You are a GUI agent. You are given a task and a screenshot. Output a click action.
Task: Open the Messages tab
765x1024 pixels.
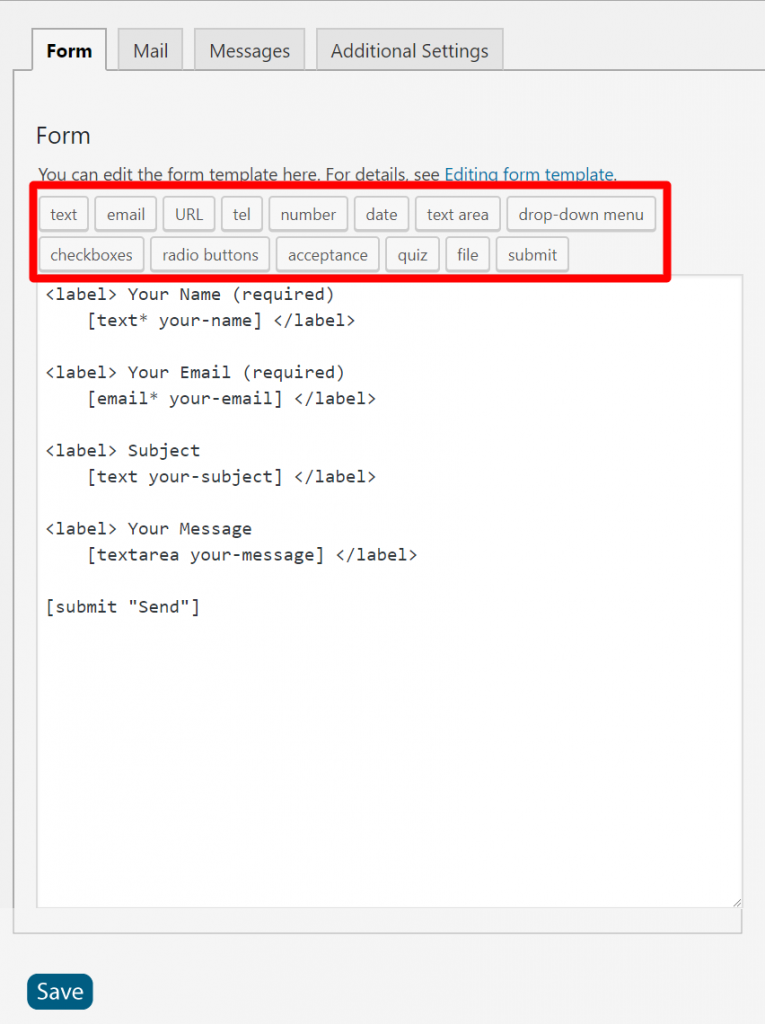tap(250, 50)
